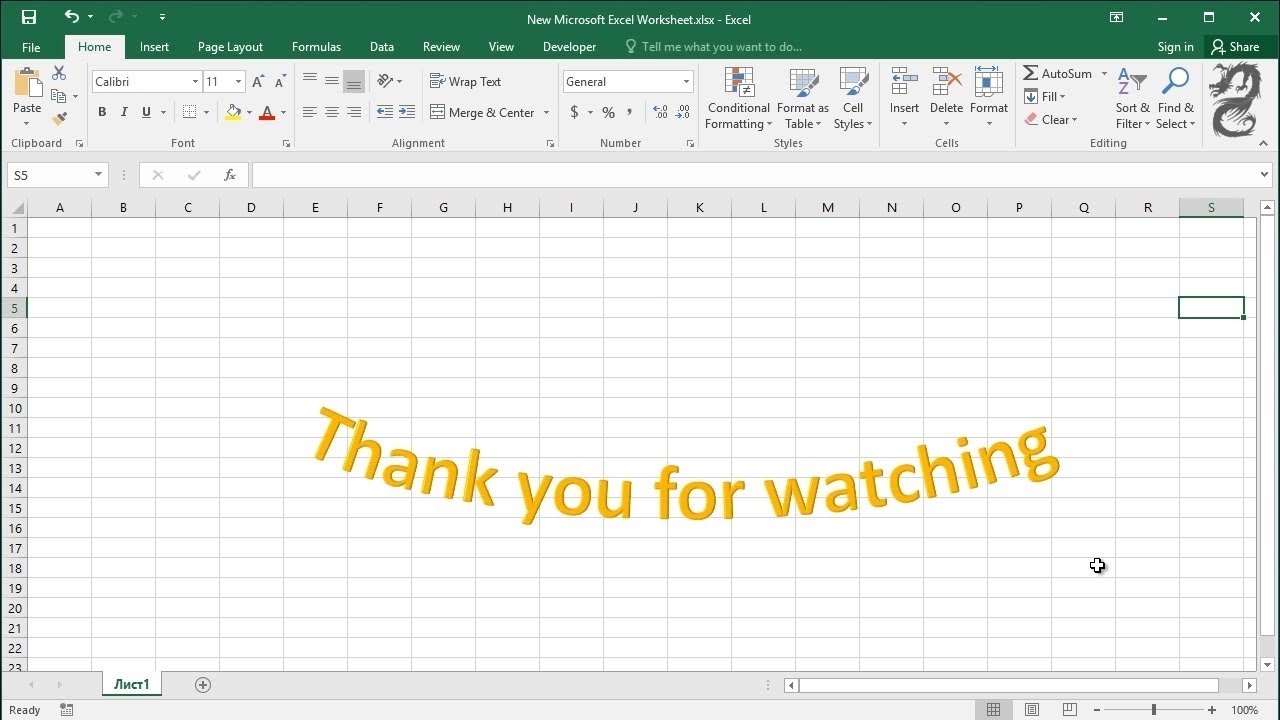Open the font size dropdown
This screenshot has width=1280, height=720.
[x=238, y=82]
